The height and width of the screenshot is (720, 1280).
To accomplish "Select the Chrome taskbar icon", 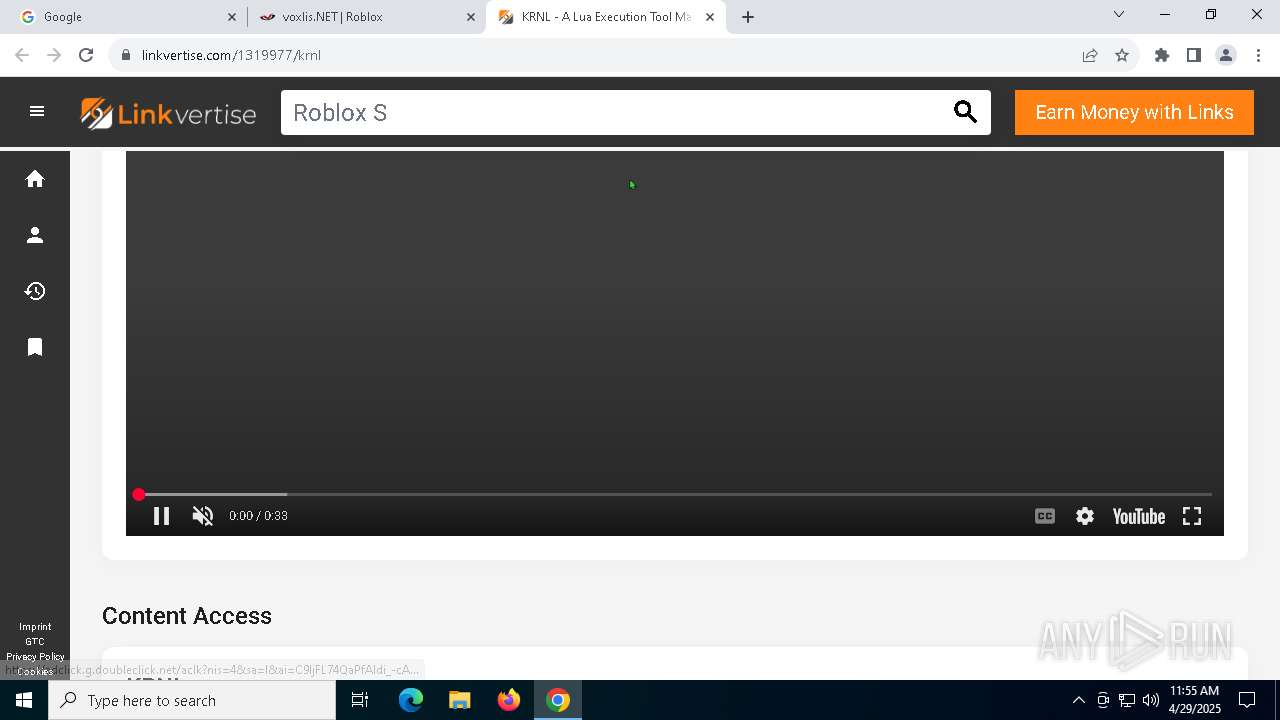I will [x=558, y=700].
